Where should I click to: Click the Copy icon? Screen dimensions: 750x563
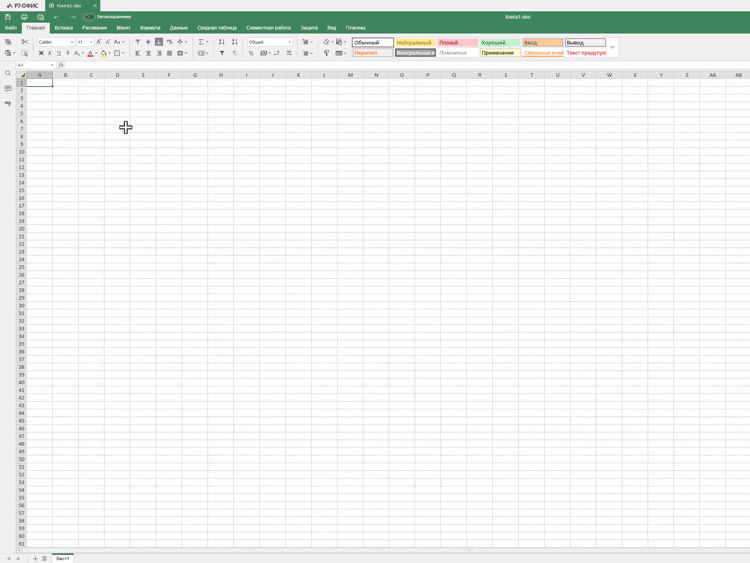click(8, 42)
